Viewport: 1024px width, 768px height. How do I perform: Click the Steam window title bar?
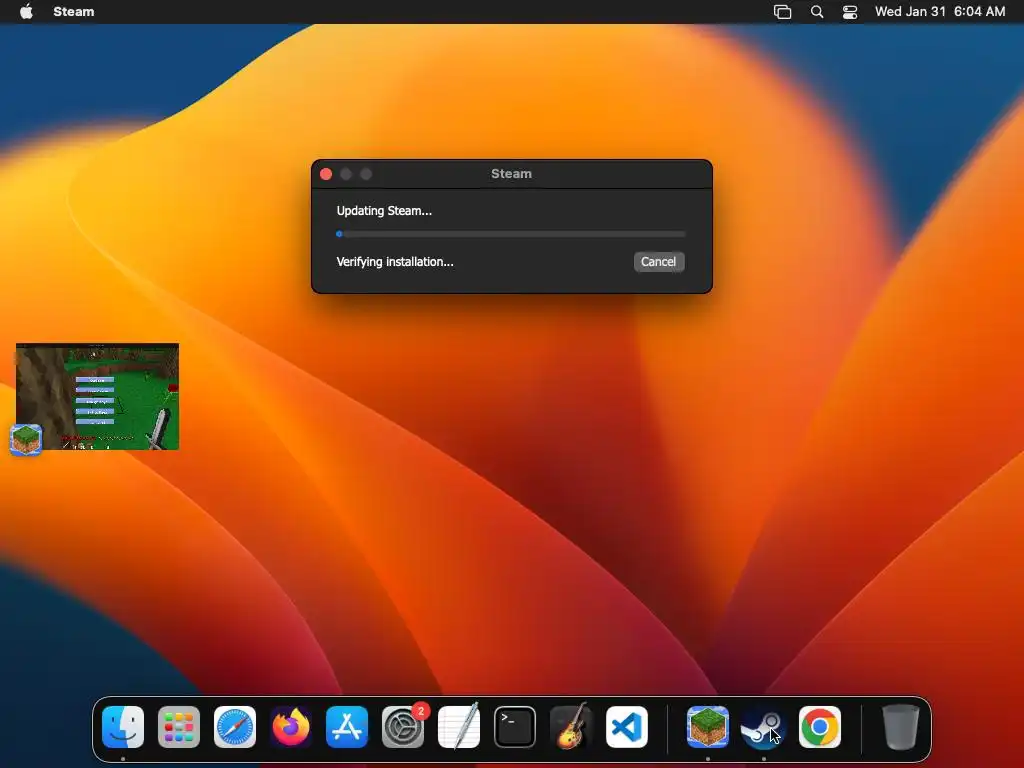point(511,174)
